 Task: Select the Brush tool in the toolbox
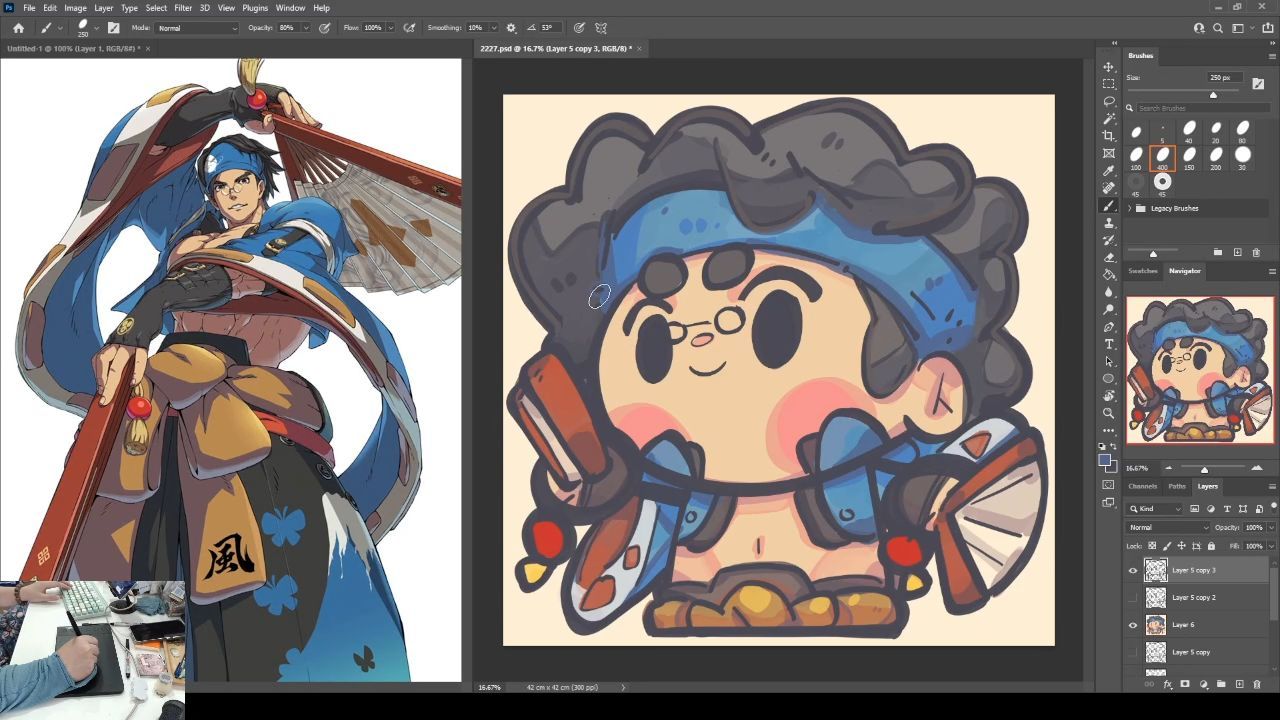point(1108,205)
